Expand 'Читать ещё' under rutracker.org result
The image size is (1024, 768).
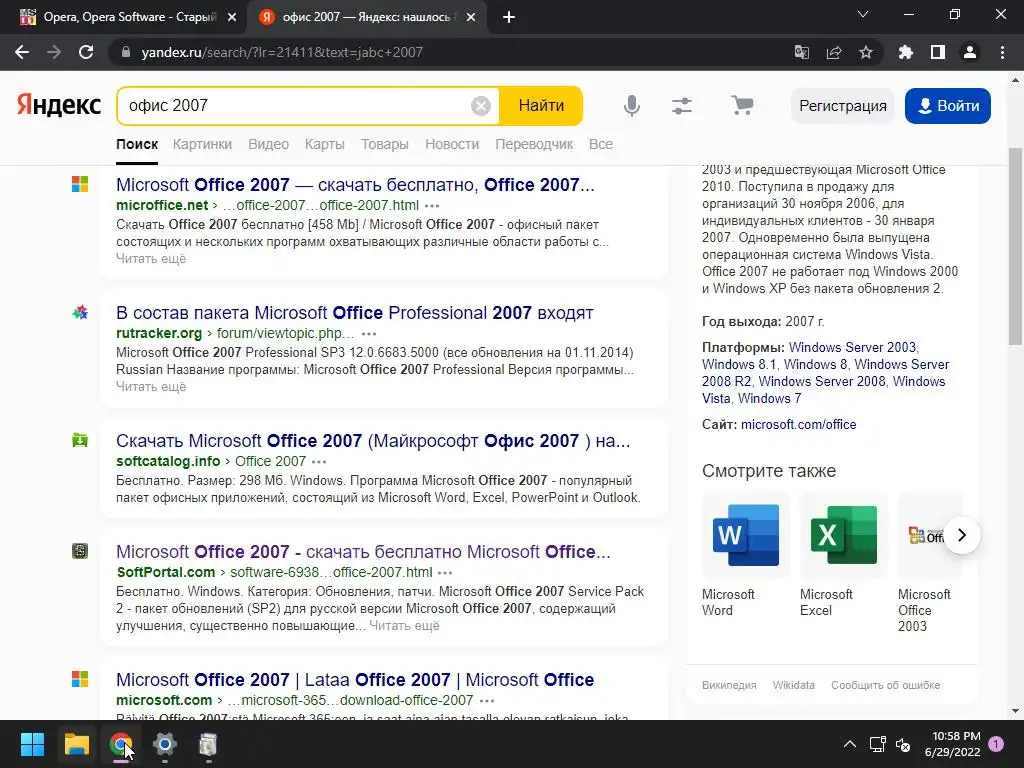point(151,387)
